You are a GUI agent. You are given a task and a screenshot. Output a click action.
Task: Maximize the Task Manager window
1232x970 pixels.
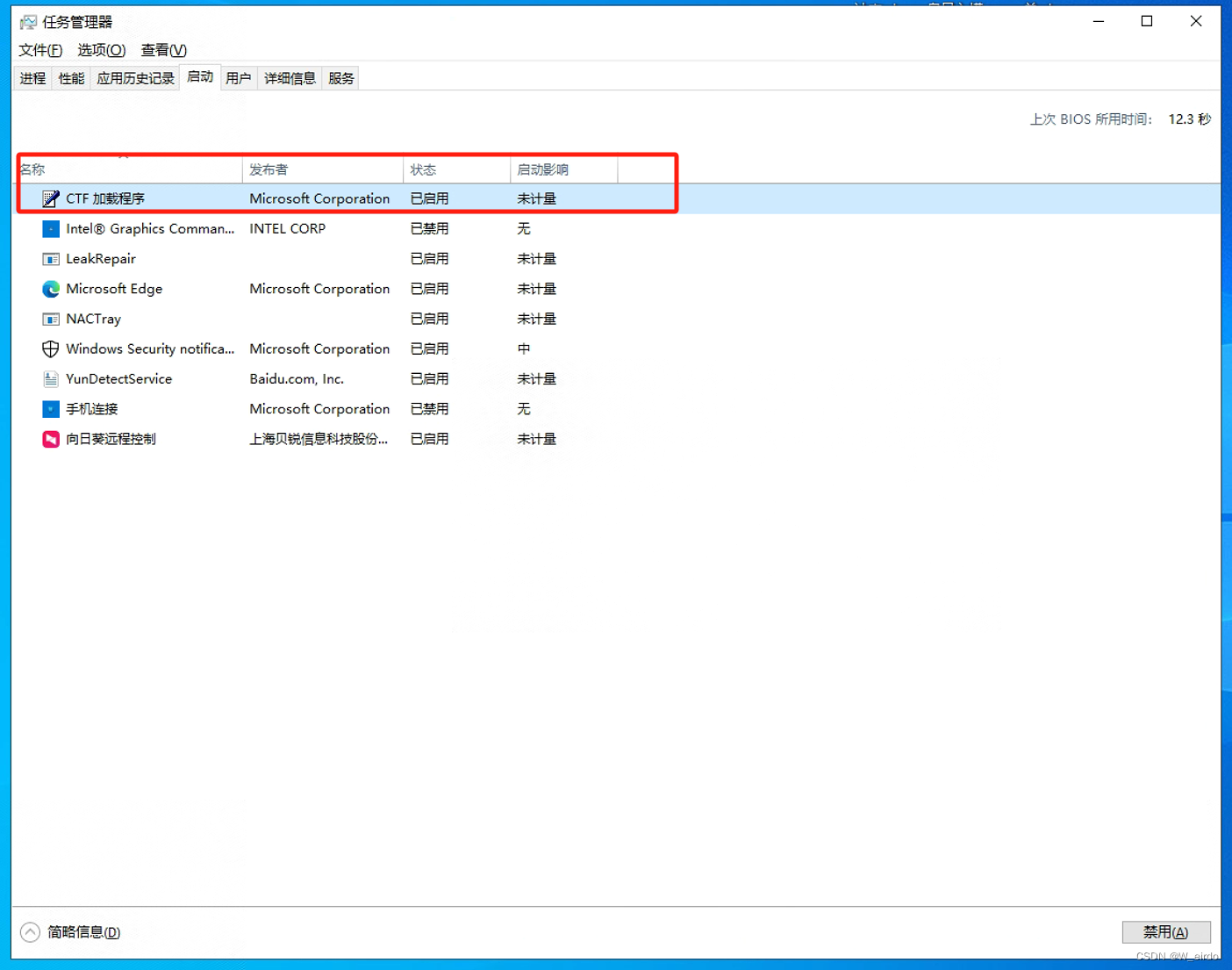tap(1147, 21)
